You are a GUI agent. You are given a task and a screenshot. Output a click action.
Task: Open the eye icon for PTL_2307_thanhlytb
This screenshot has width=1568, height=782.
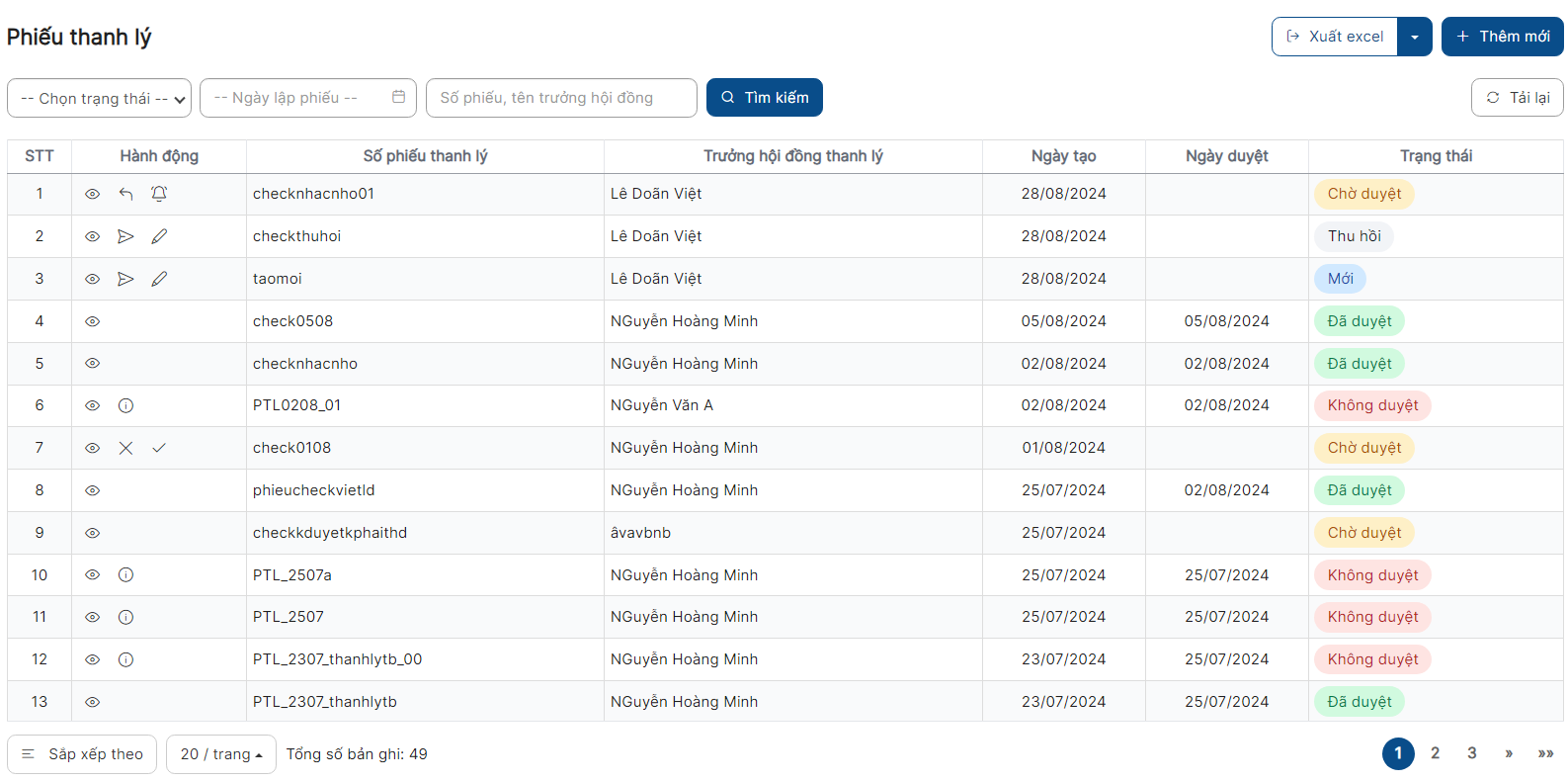point(92,702)
